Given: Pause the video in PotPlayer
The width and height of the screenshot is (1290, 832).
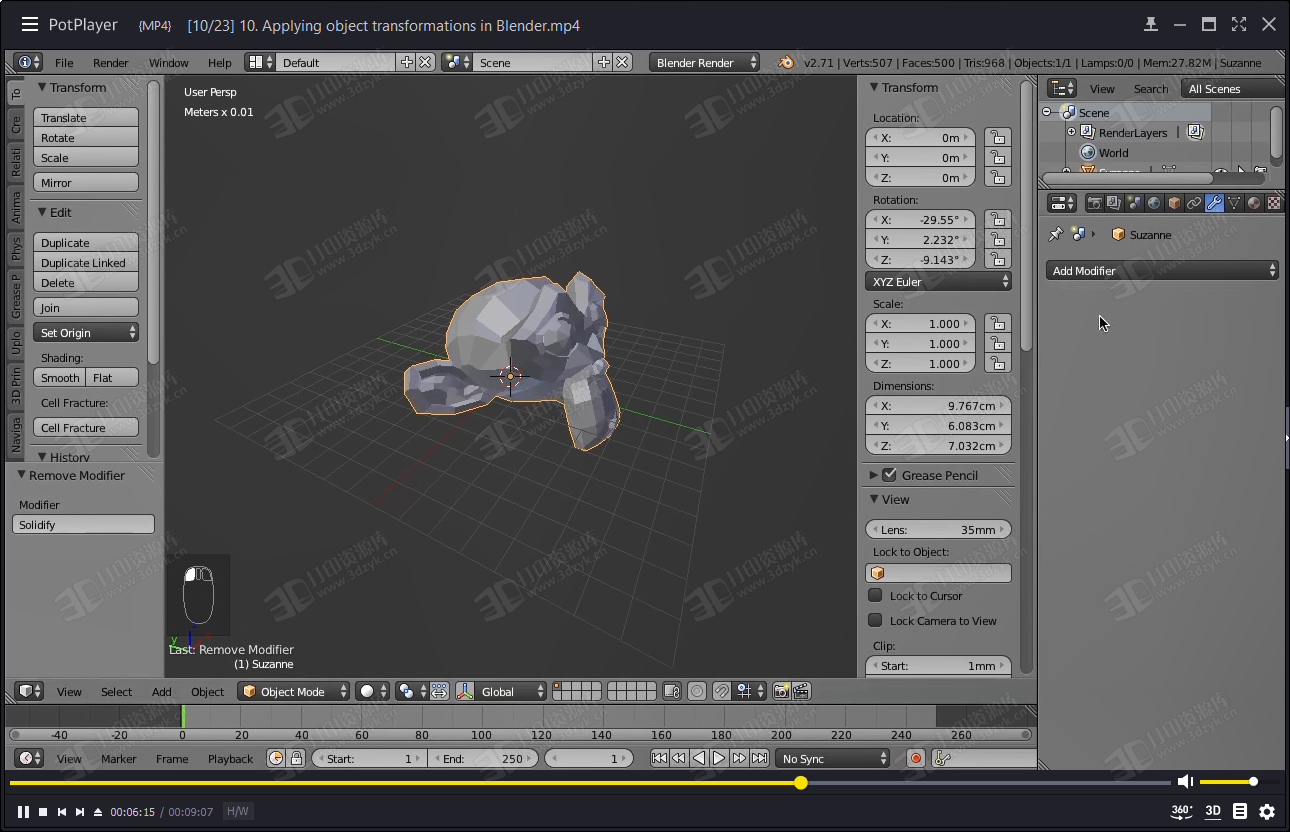Looking at the screenshot, I should coord(23,811).
